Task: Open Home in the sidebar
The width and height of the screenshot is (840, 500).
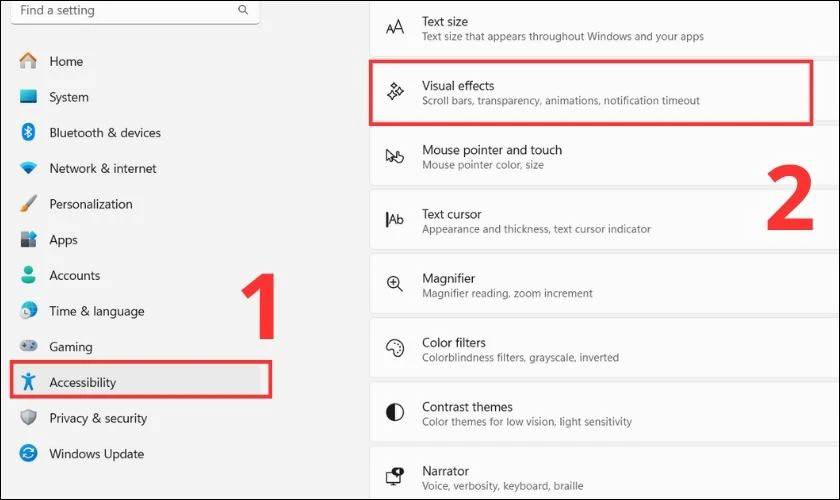Action: [x=135, y=61]
